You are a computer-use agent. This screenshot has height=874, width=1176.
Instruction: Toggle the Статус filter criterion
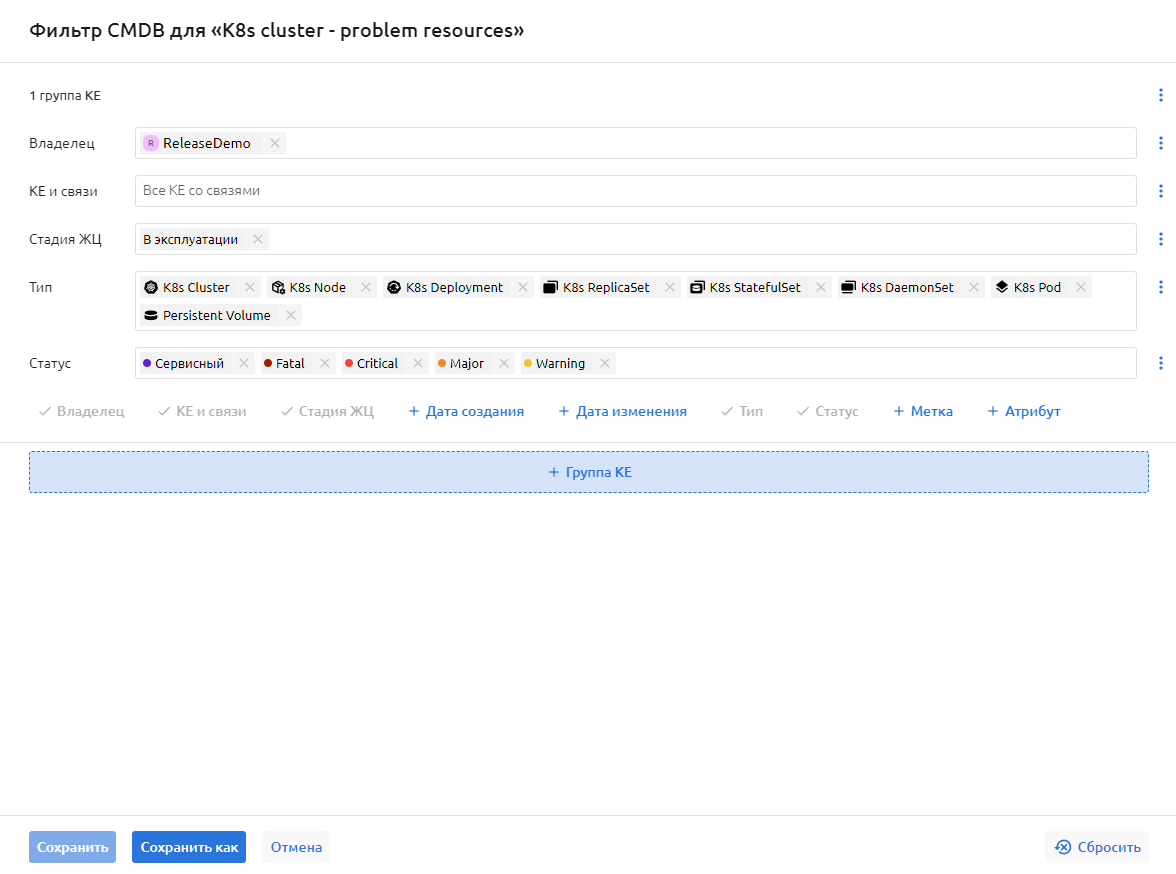827,411
